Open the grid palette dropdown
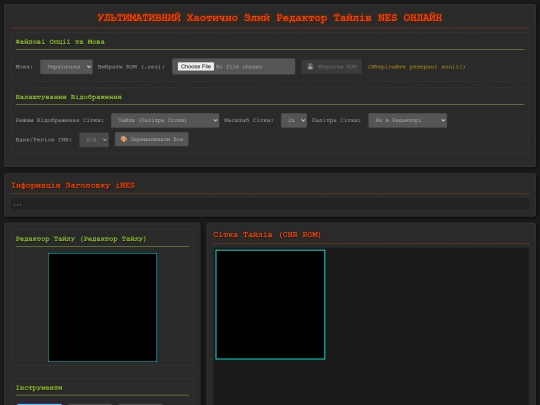 [x=407, y=120]
